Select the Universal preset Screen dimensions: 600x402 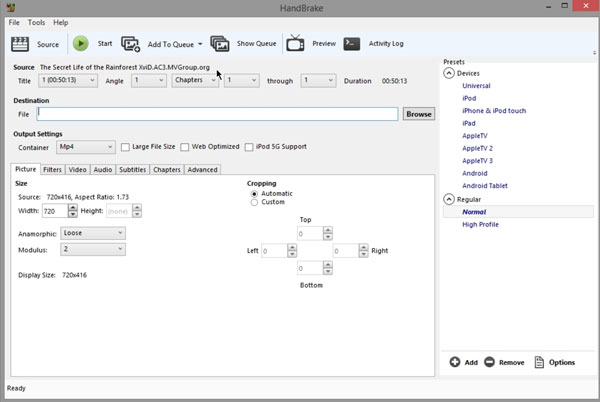[476, 86]
